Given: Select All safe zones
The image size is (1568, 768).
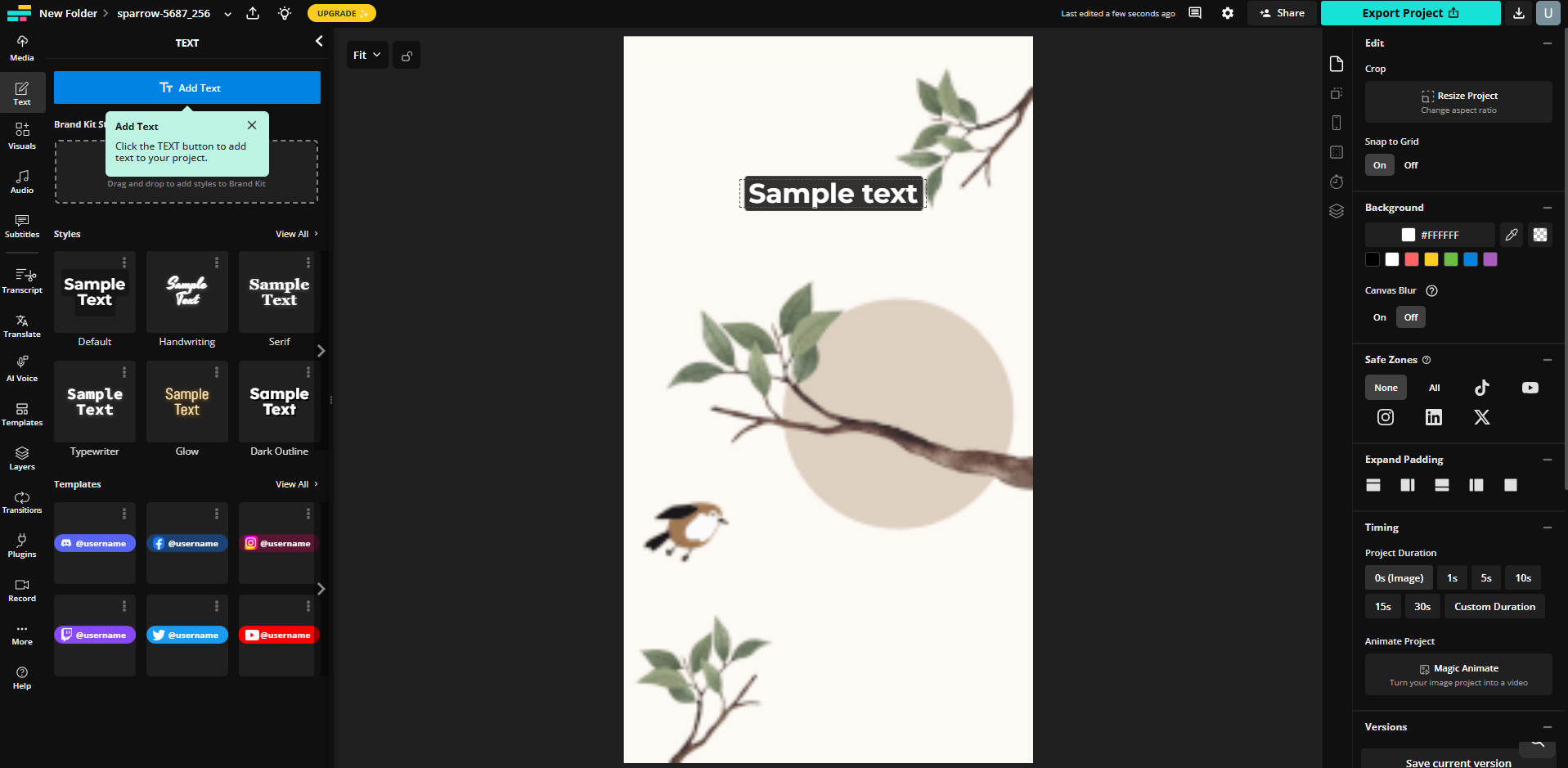Looking at the screenshot, I should [x=1434, y=388].
